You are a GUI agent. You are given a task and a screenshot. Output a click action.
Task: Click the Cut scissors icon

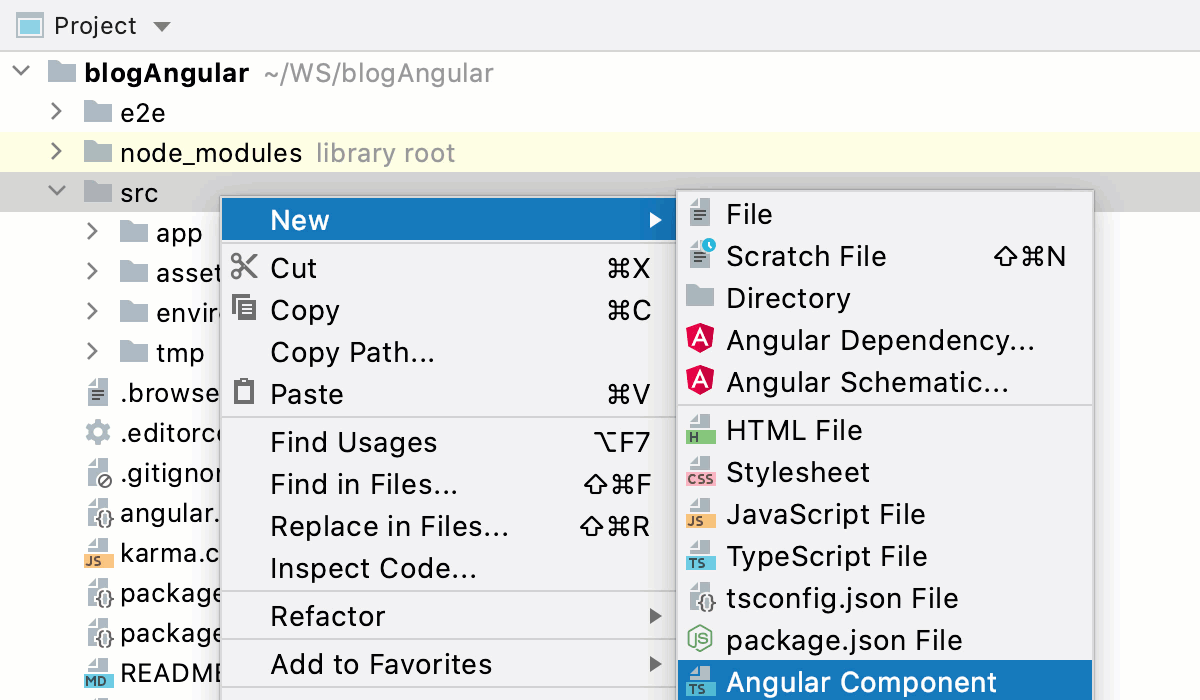tap(245, 267)
